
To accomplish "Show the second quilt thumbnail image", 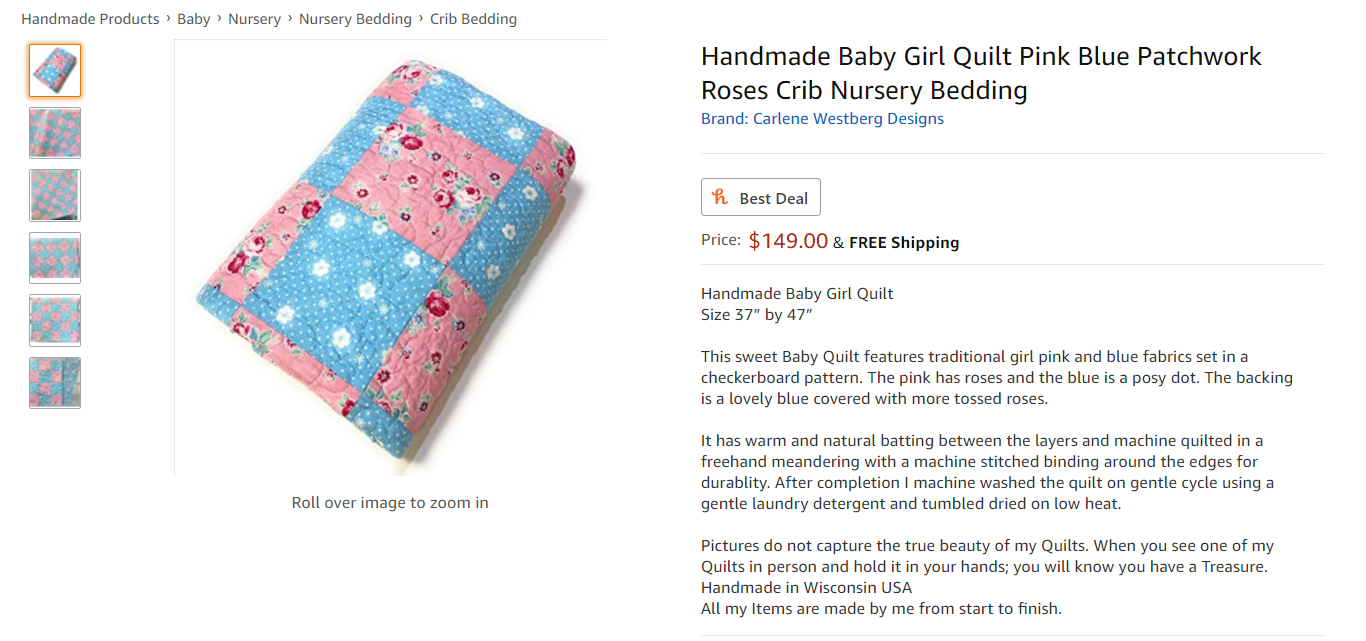I will [x=55, y=133].
